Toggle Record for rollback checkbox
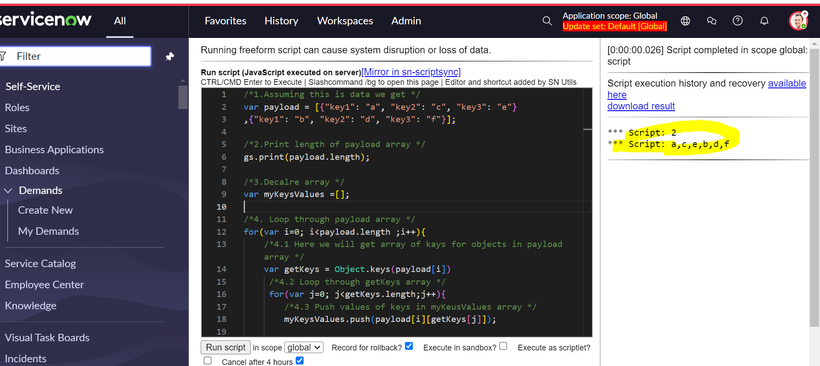The width and height of the screenshot is (820, 366). [409, 346]
